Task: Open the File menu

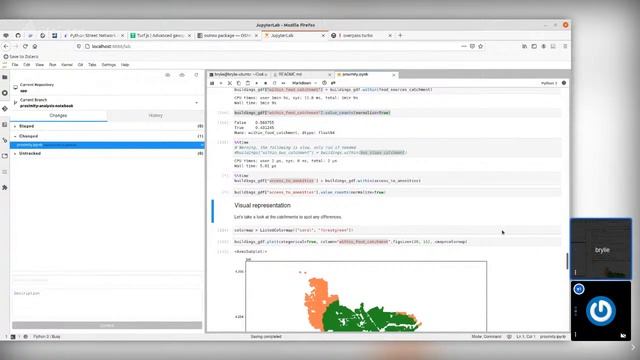Action: [x=15, y=65]
